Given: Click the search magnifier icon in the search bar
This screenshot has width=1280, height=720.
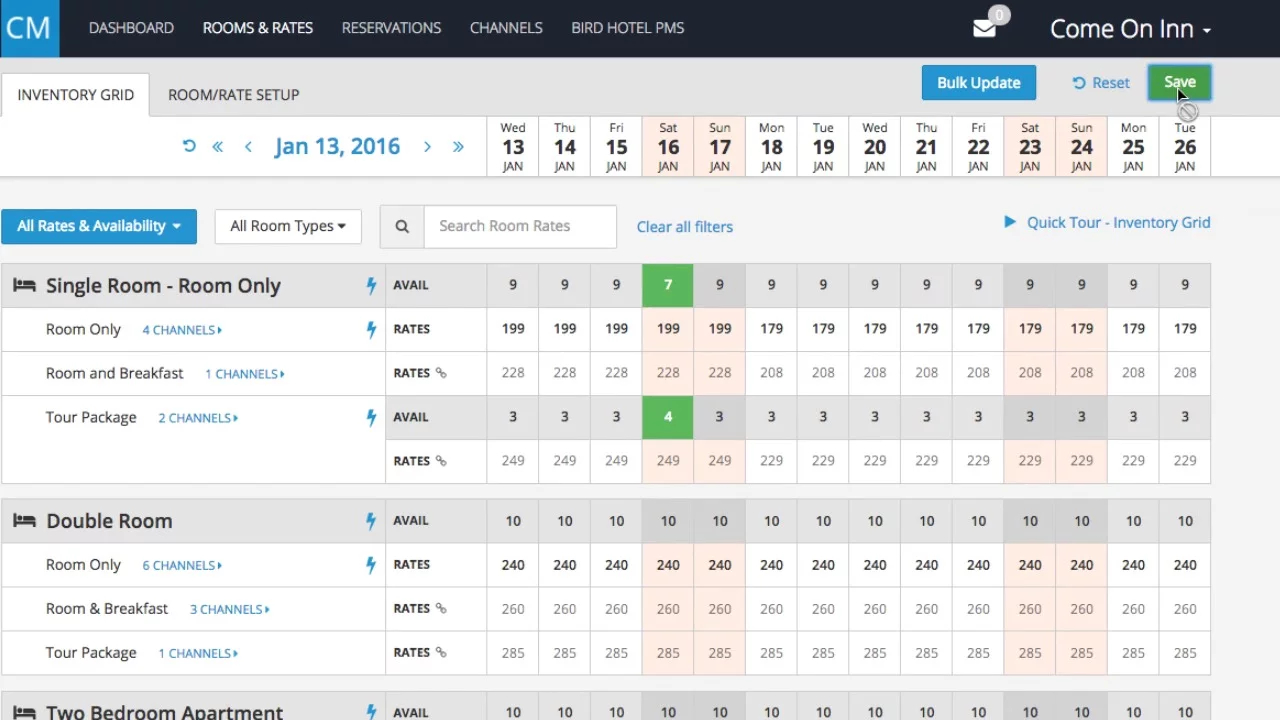Looking at the screenshot, I should pos(402,226).
